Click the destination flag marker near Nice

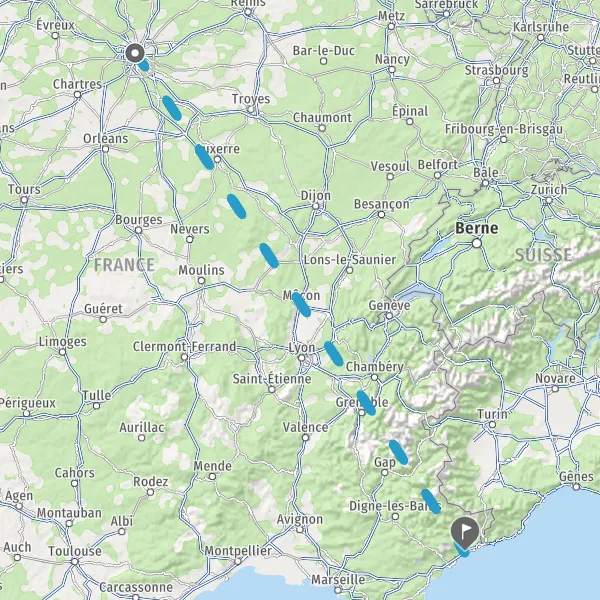coord(465,533)
